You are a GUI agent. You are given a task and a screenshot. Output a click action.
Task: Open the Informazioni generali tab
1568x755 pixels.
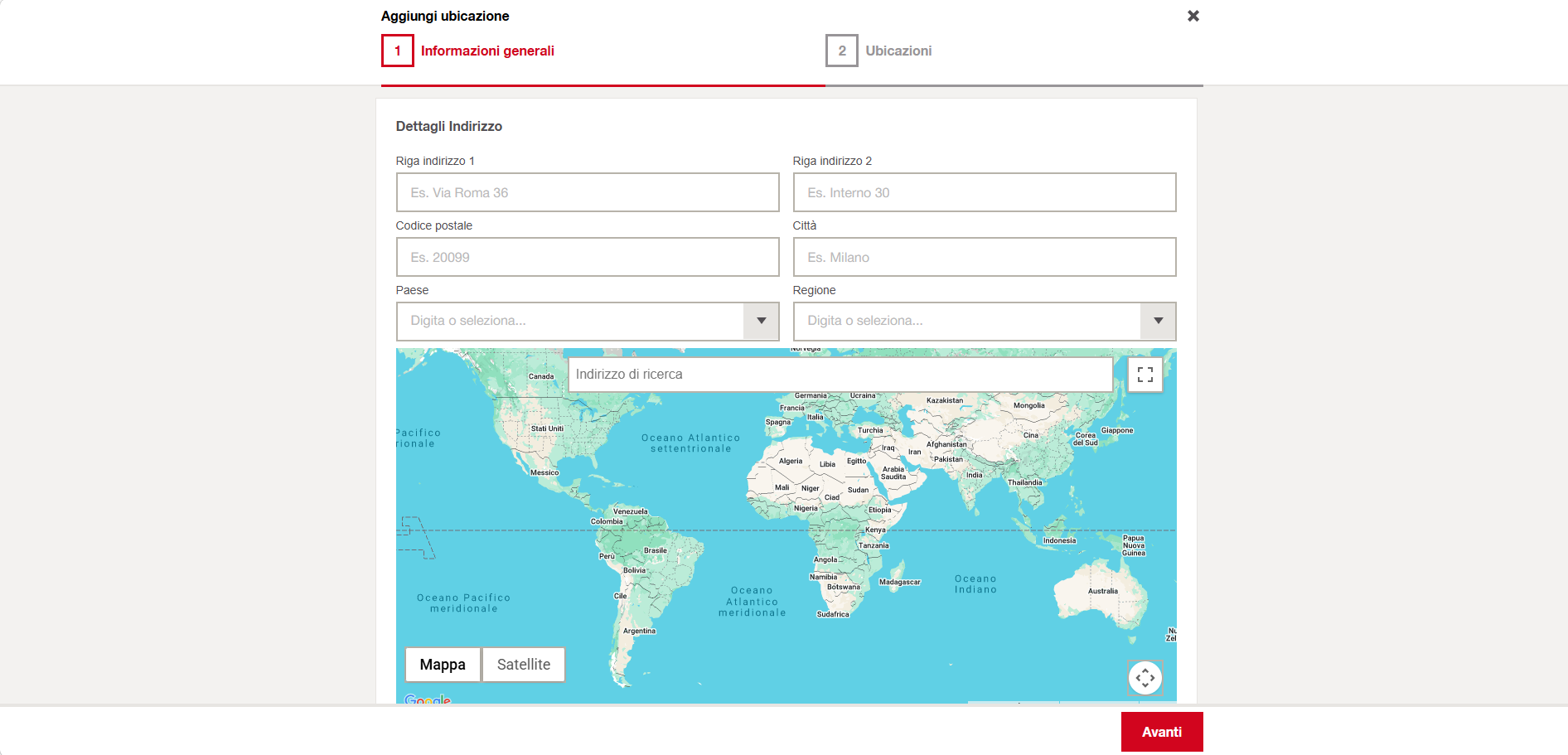487,51
